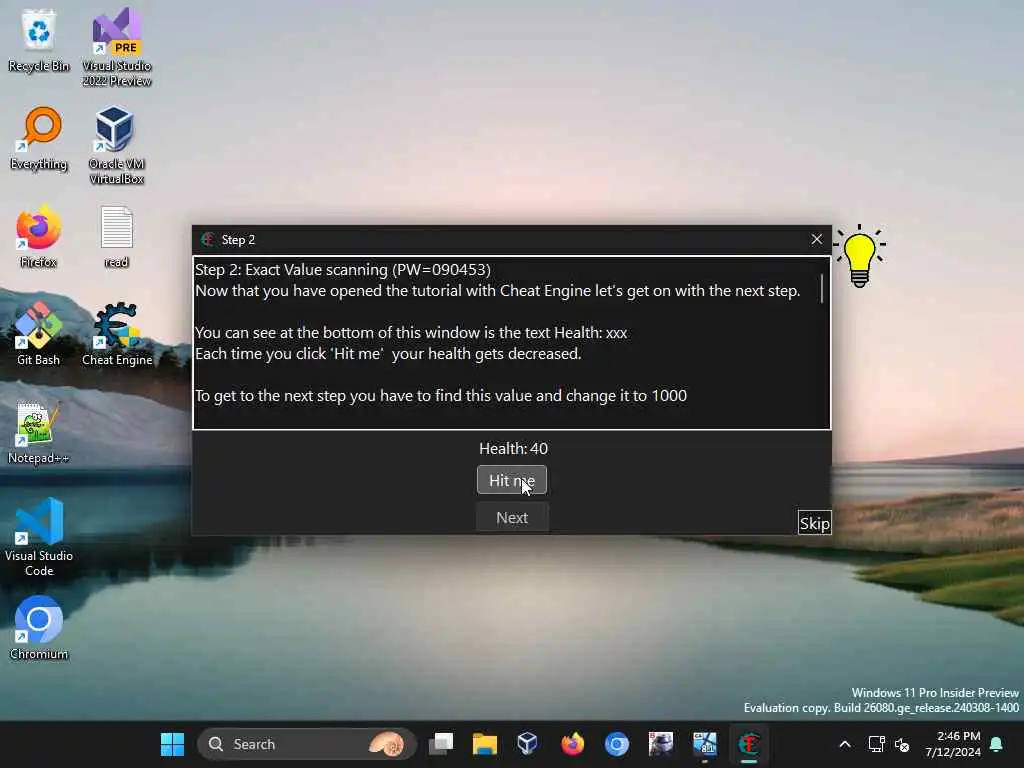Open the Everything search shortcut

tap(39, 138)
